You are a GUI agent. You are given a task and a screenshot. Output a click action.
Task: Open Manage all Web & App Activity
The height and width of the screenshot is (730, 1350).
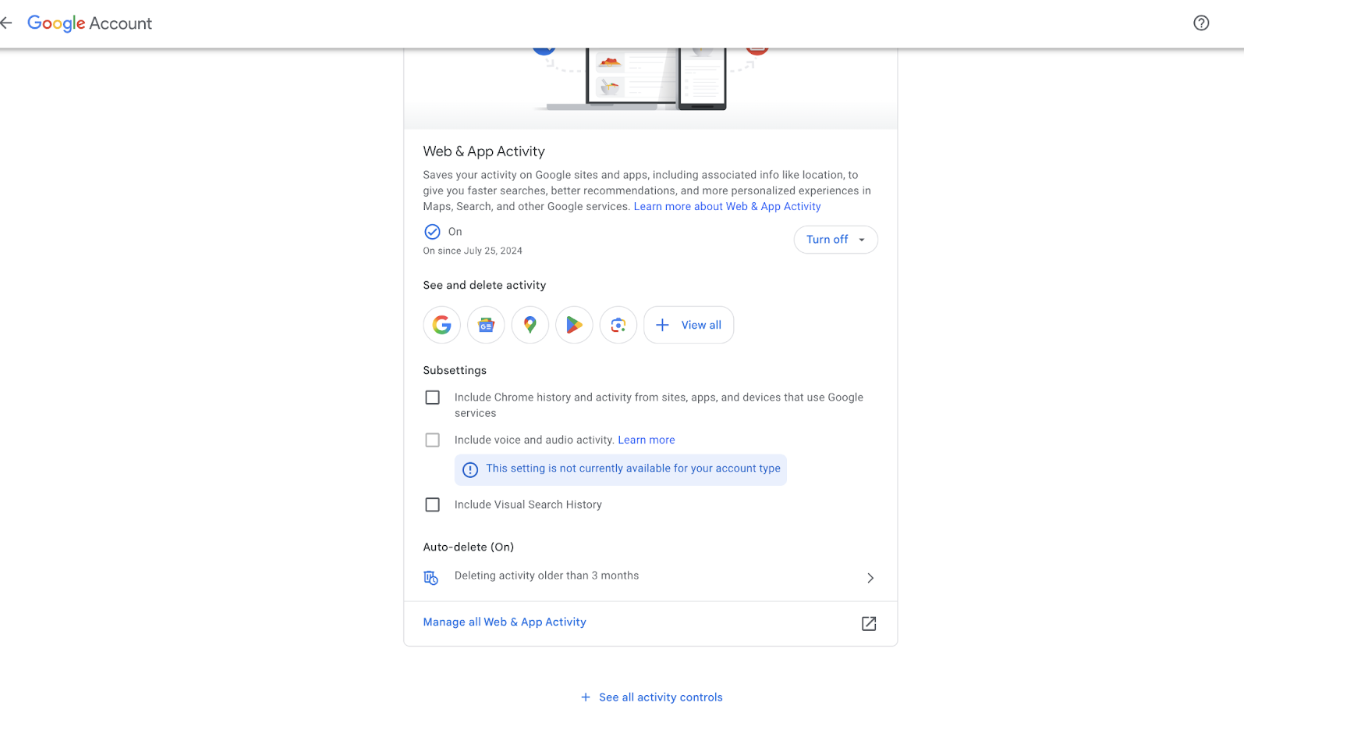coord(504,622)
